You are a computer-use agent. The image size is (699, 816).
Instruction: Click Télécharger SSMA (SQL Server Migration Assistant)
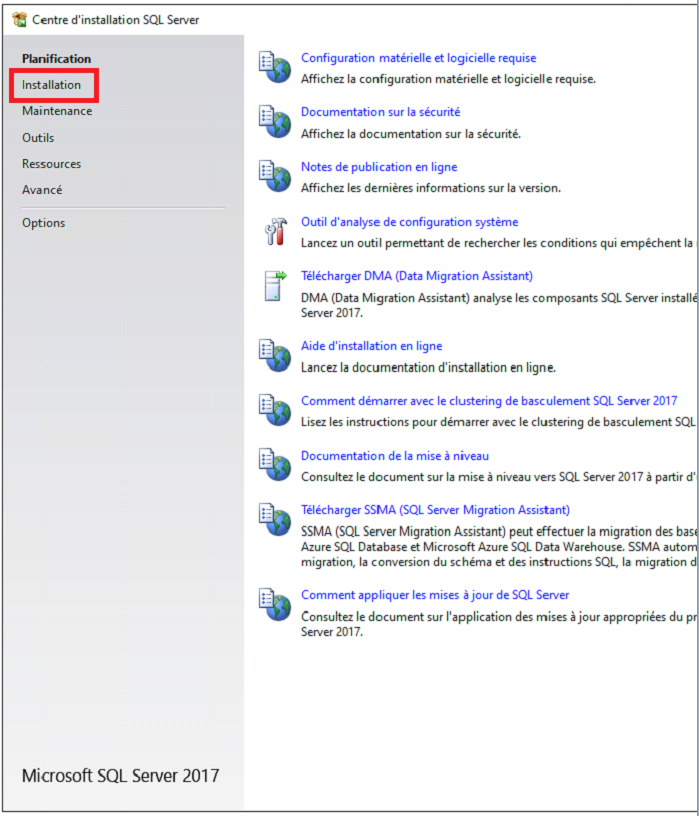pyautogui.click(x=435, y=510)
